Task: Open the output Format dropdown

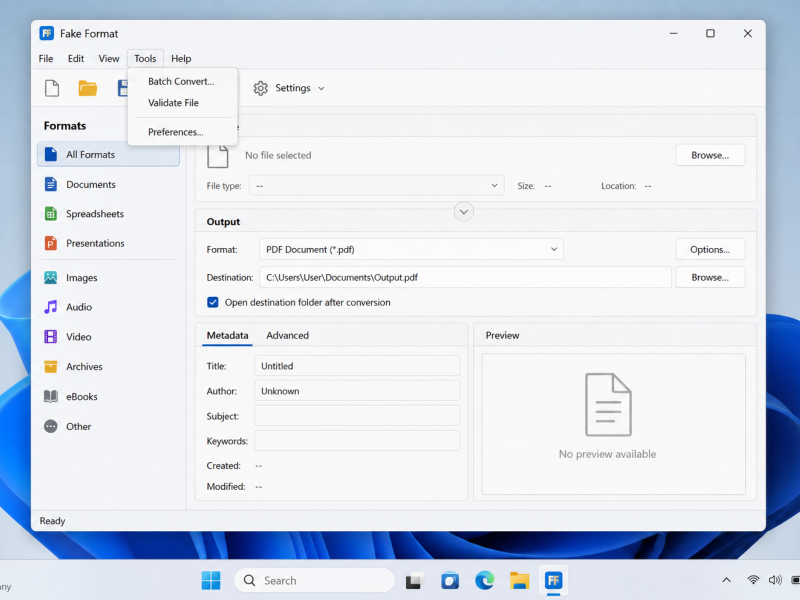Action: pyautogui.click(x=411, y=249)
